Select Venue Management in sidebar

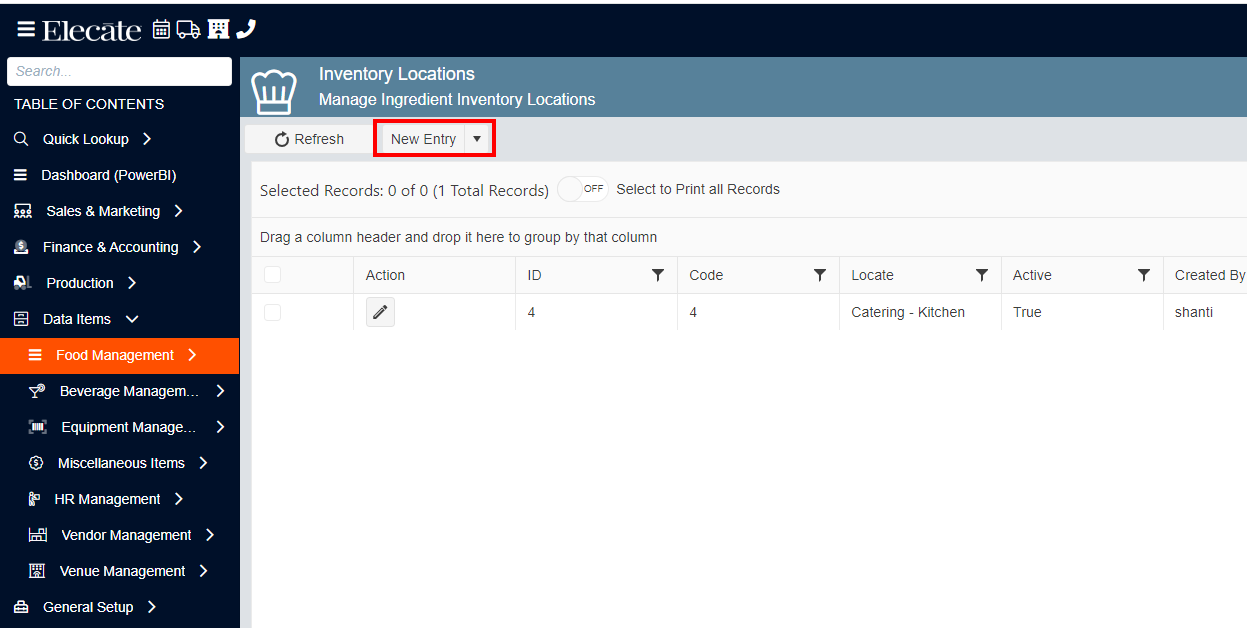coord(120,571)
